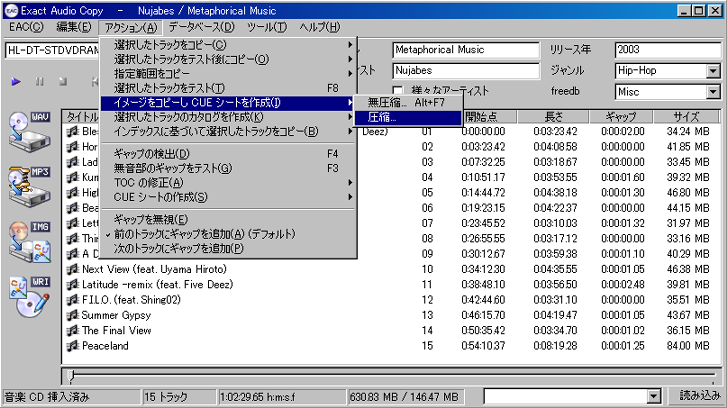This screenshot has width=727, height=408.
Task: Start playback with the play button
Action: 16,82
